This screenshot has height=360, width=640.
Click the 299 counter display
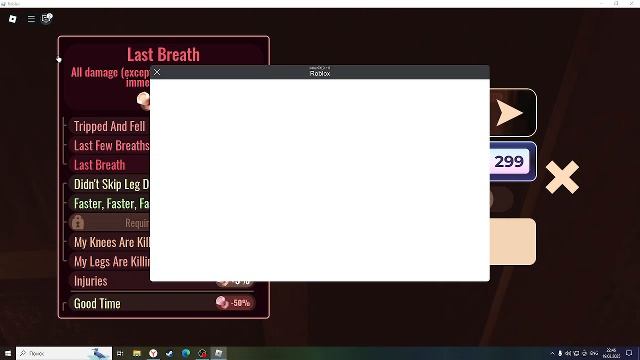click(x=509, y=162)
